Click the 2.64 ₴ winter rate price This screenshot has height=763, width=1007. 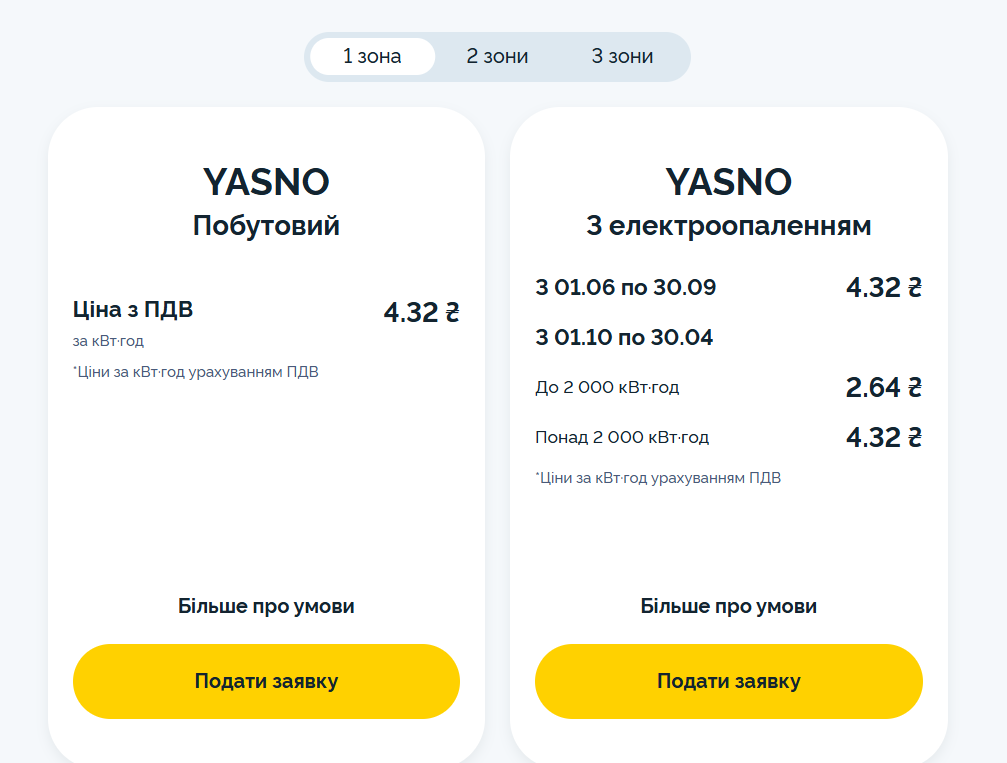[x=881, y=387]
